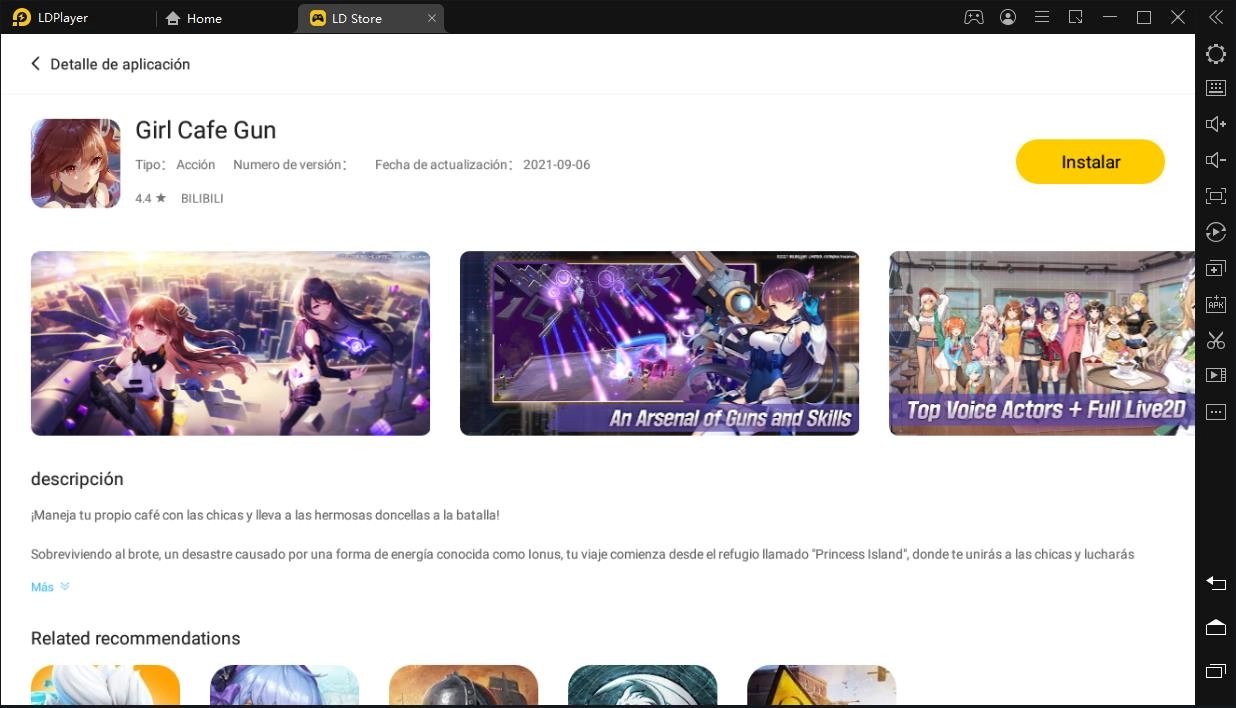Screen dimensions: 1236x708
Task: Click the 2021-09-06 update date
Action: (556, 165)
